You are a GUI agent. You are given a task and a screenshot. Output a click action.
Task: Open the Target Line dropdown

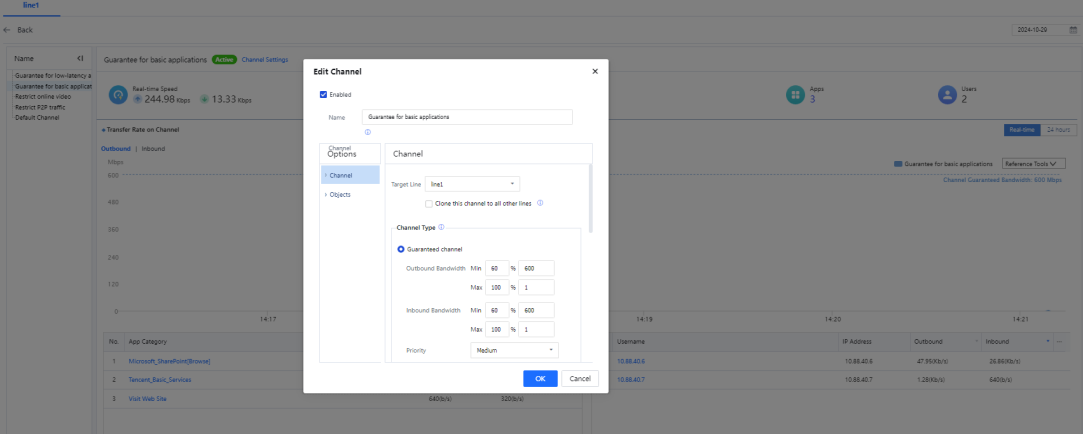pos(472,184)
